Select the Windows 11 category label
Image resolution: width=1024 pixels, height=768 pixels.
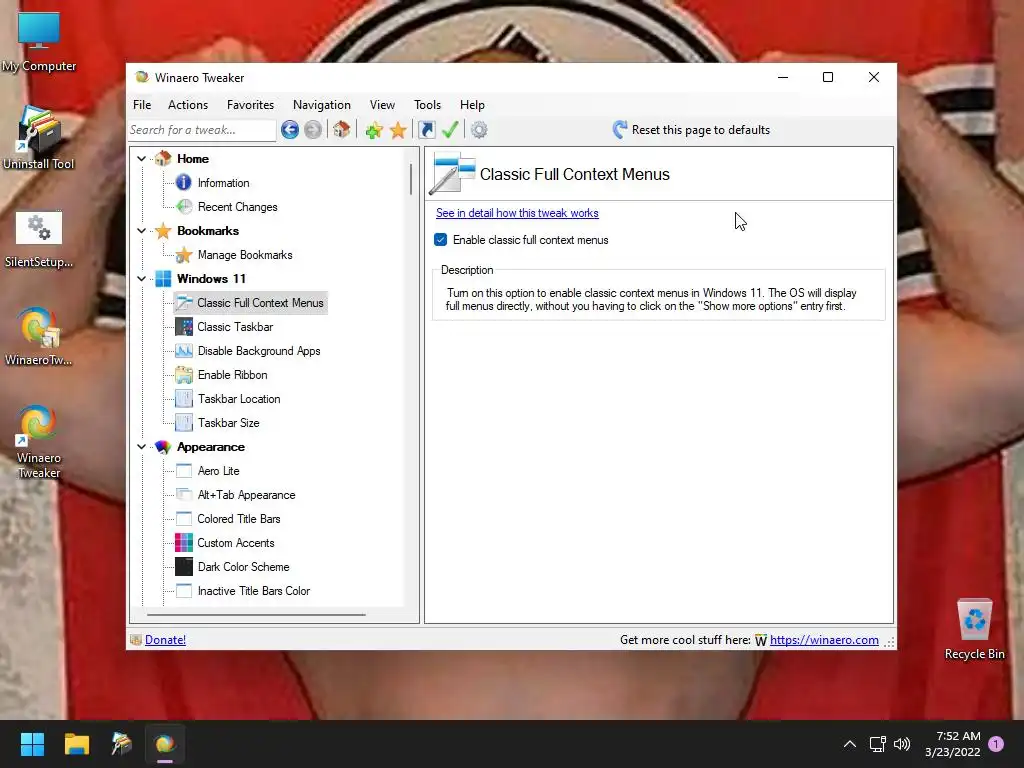tap(212, 279)
